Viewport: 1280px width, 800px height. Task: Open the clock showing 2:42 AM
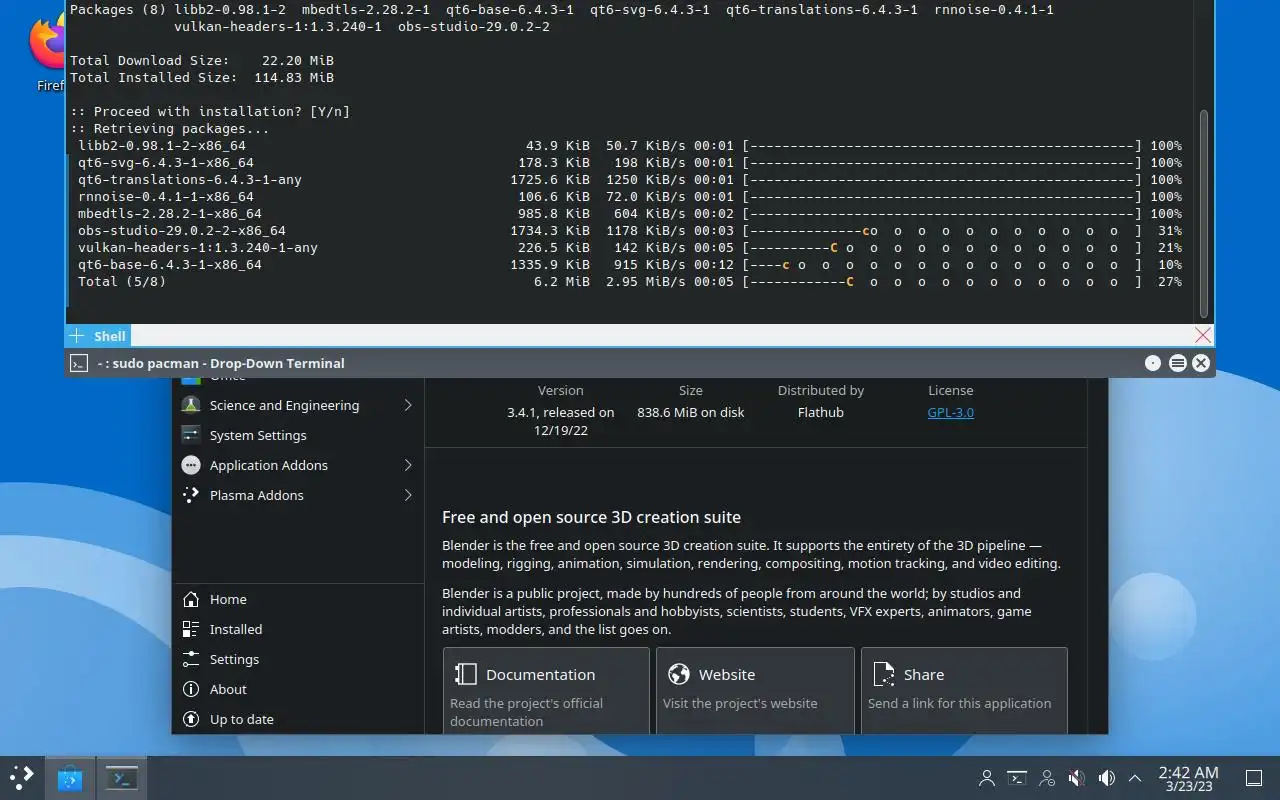[1188, 778]
